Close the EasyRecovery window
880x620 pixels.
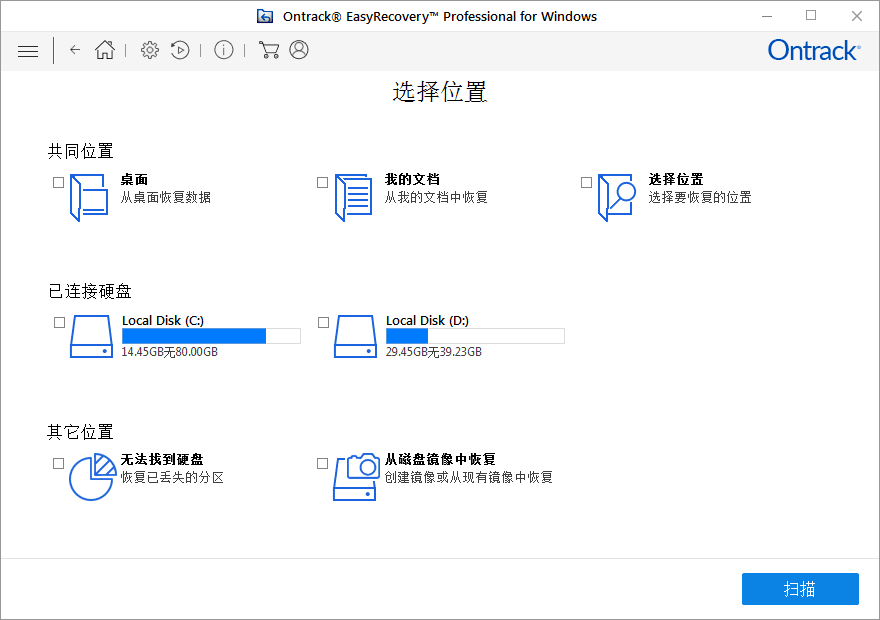(856, 16)
